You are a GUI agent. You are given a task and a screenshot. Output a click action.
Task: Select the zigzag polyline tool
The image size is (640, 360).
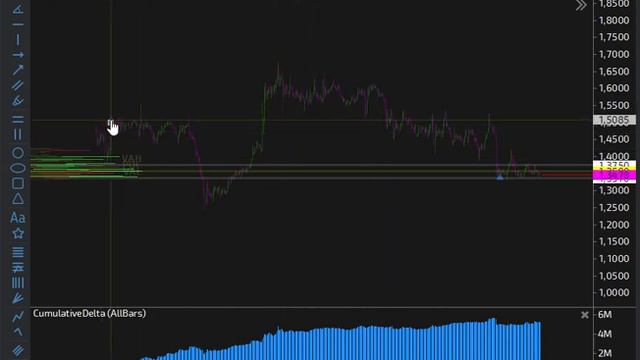[x=18, y=316]
